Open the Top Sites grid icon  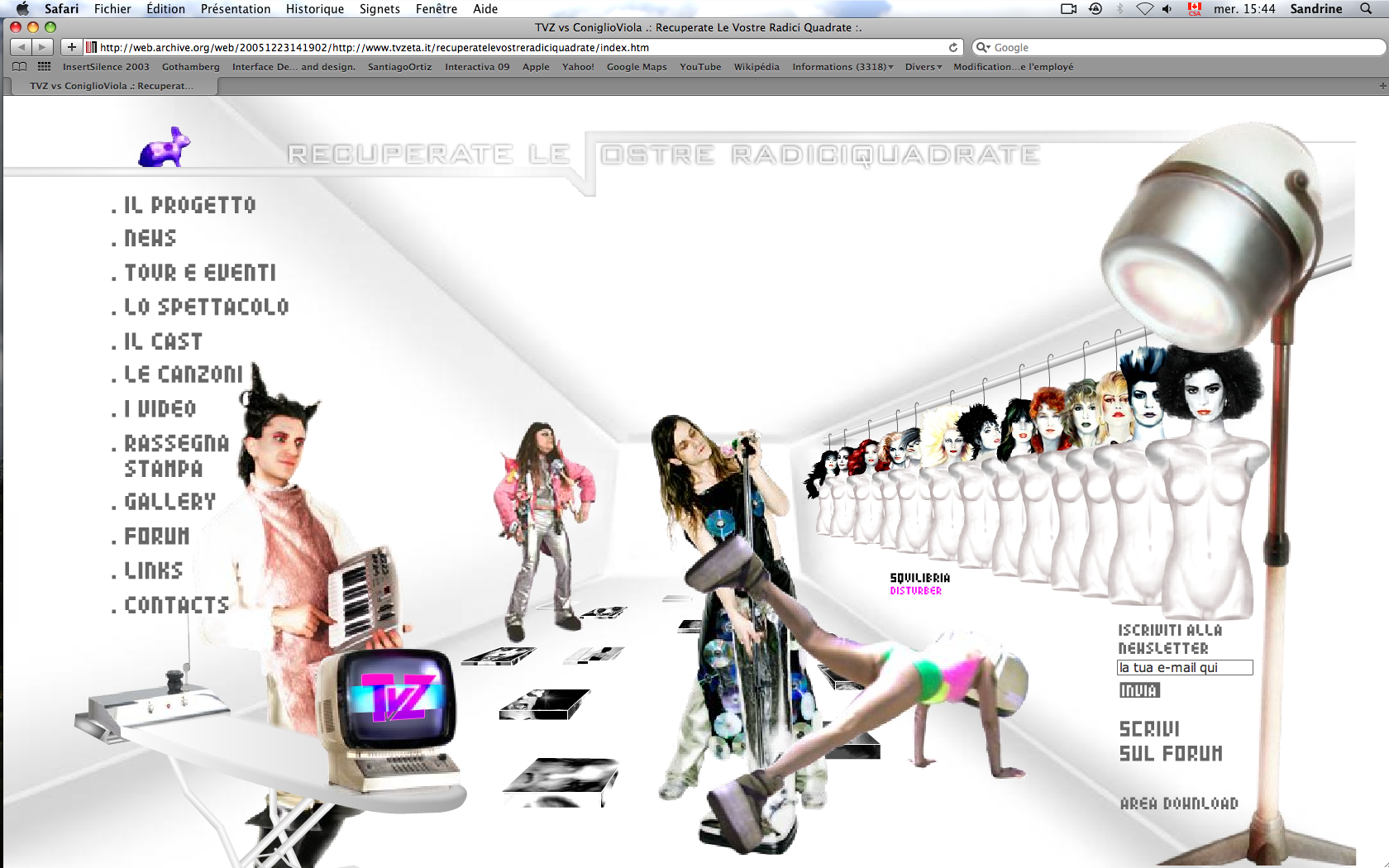45,67
